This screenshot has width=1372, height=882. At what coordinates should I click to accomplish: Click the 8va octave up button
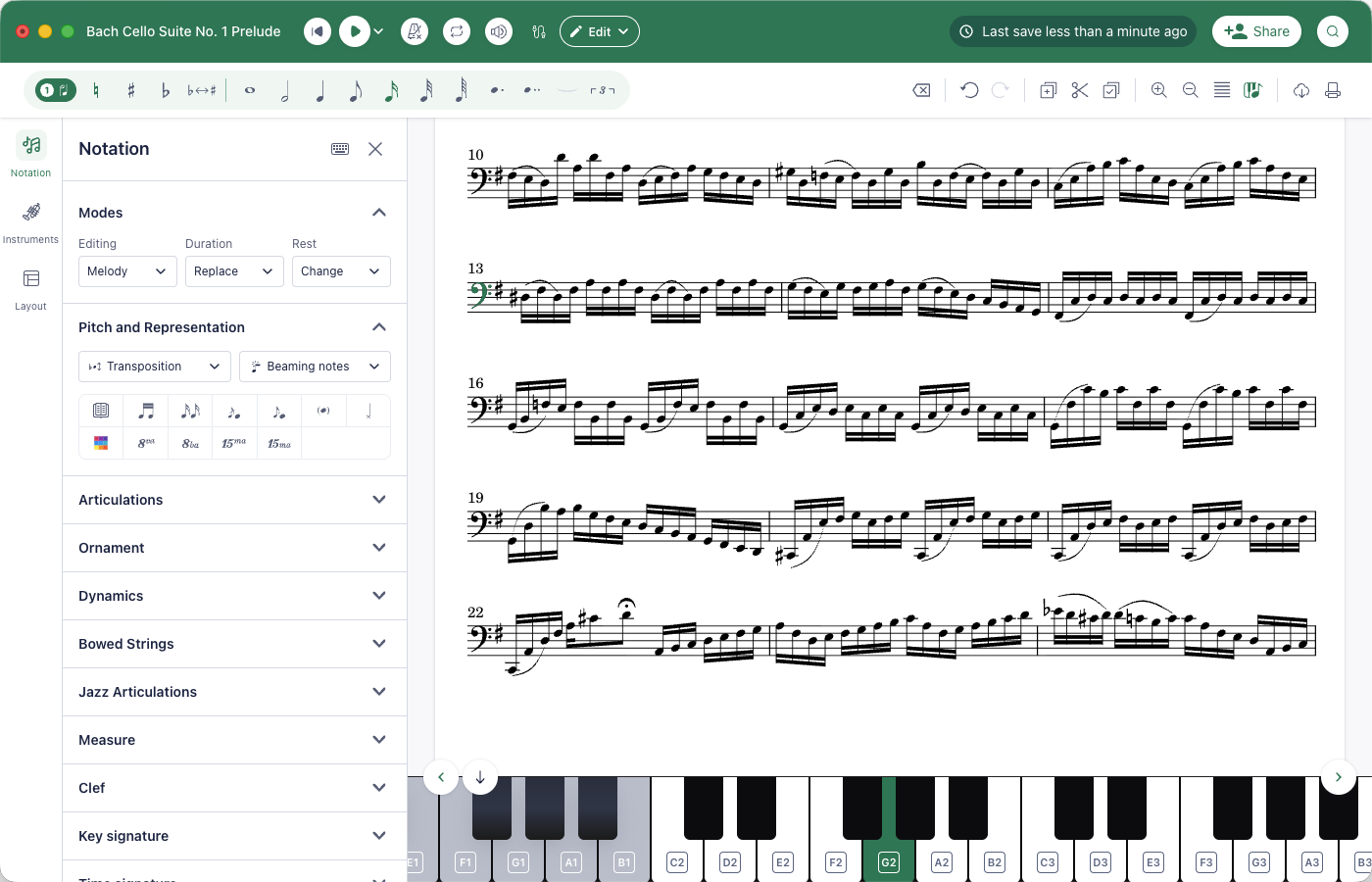point(146,443)
